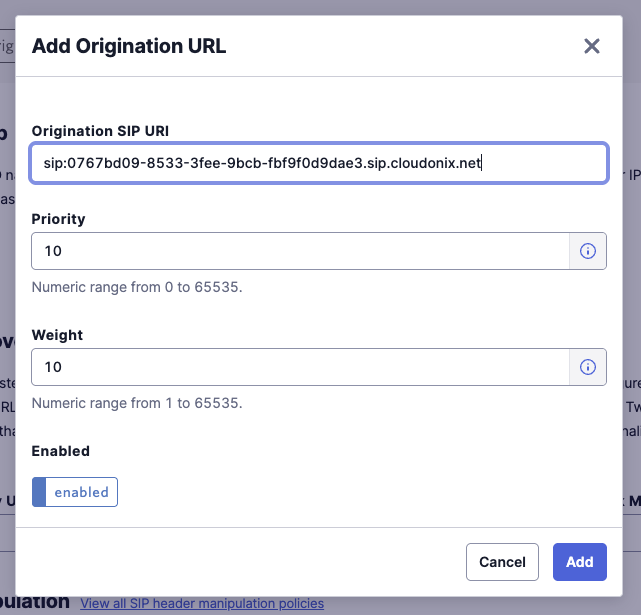Focus the Weight number input
The height and width of the screenshot is (615, 641).
point(300,367)
